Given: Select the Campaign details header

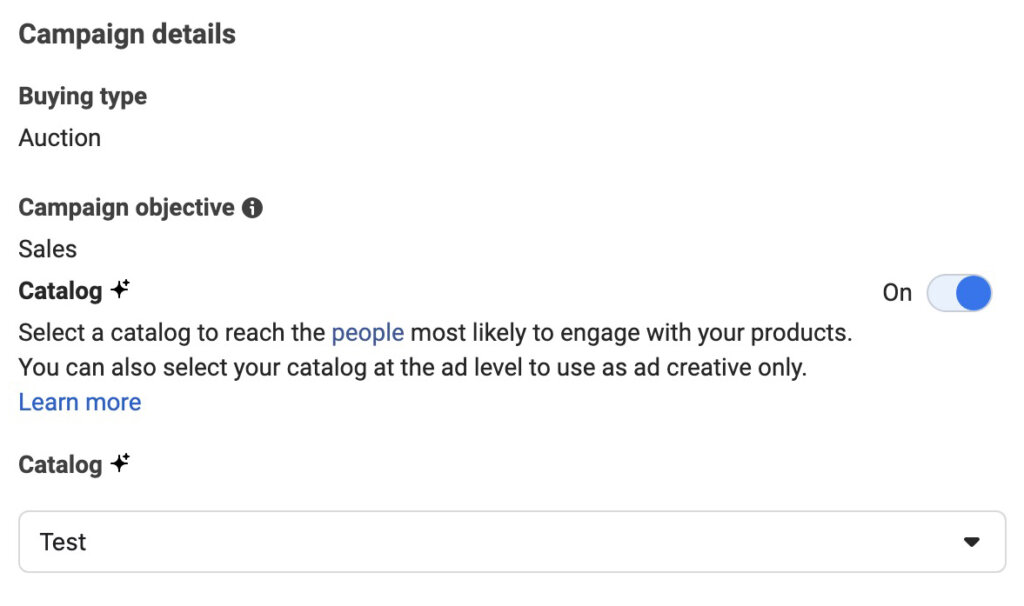Looking at the screenshot, I should (126, 33).
